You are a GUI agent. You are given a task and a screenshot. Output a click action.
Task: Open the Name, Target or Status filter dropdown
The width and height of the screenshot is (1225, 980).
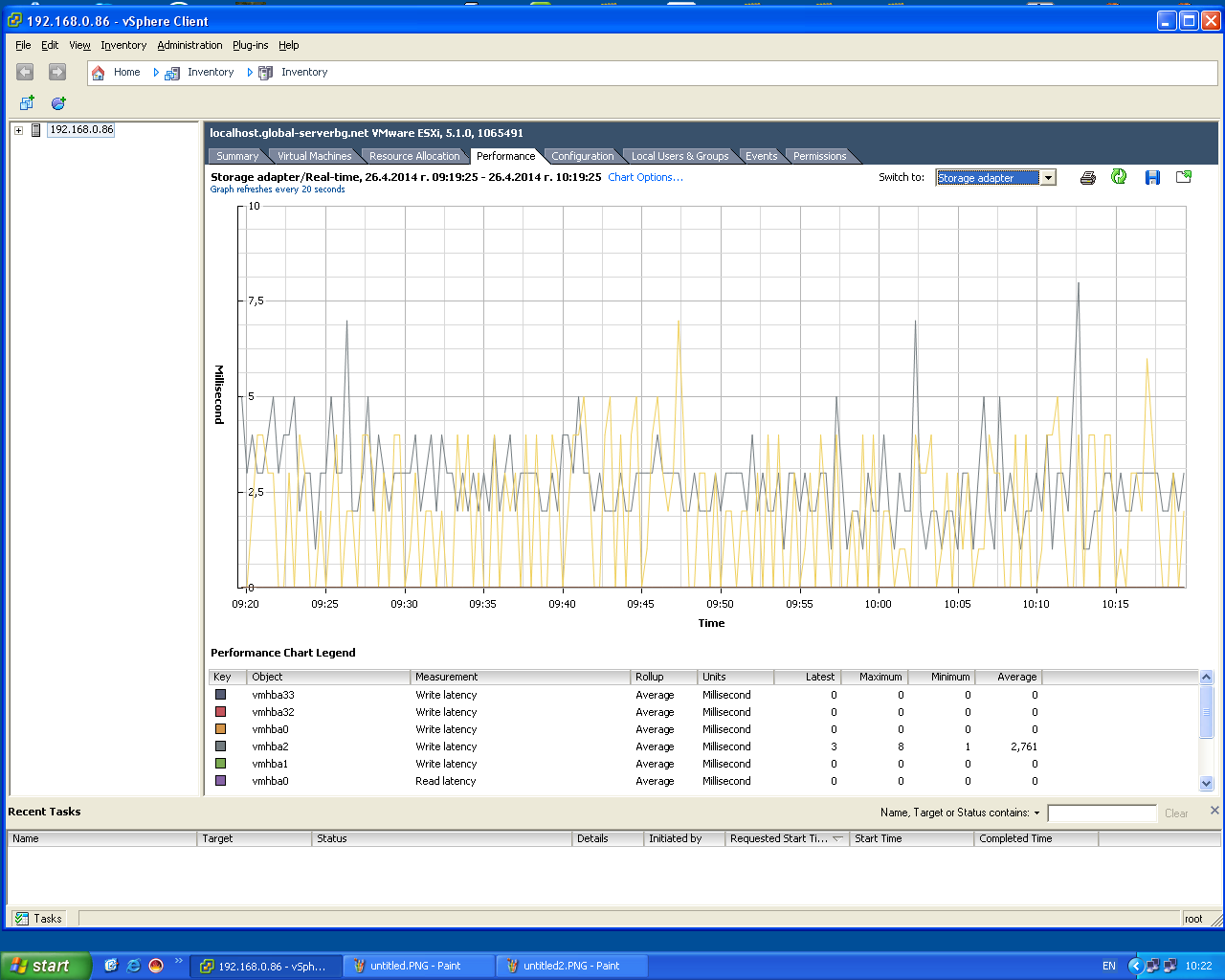tap(1037, 813)
